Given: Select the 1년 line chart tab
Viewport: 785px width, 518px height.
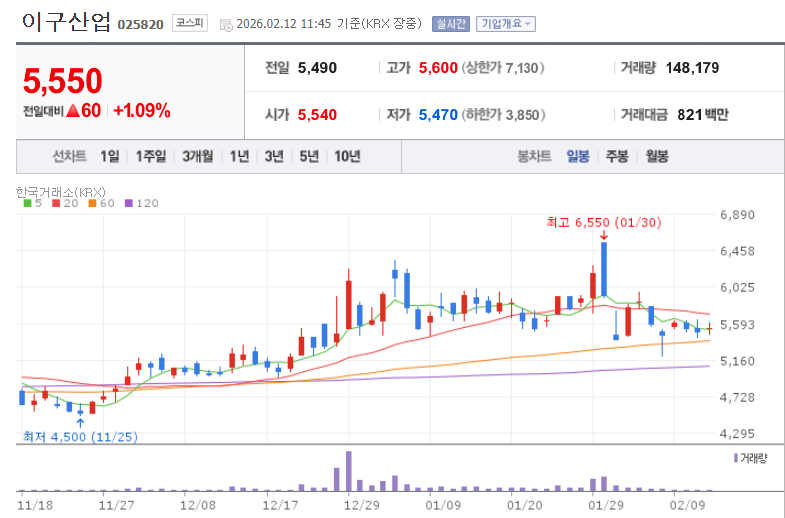Looking at the screenshot, I should (x=239, y=156).
